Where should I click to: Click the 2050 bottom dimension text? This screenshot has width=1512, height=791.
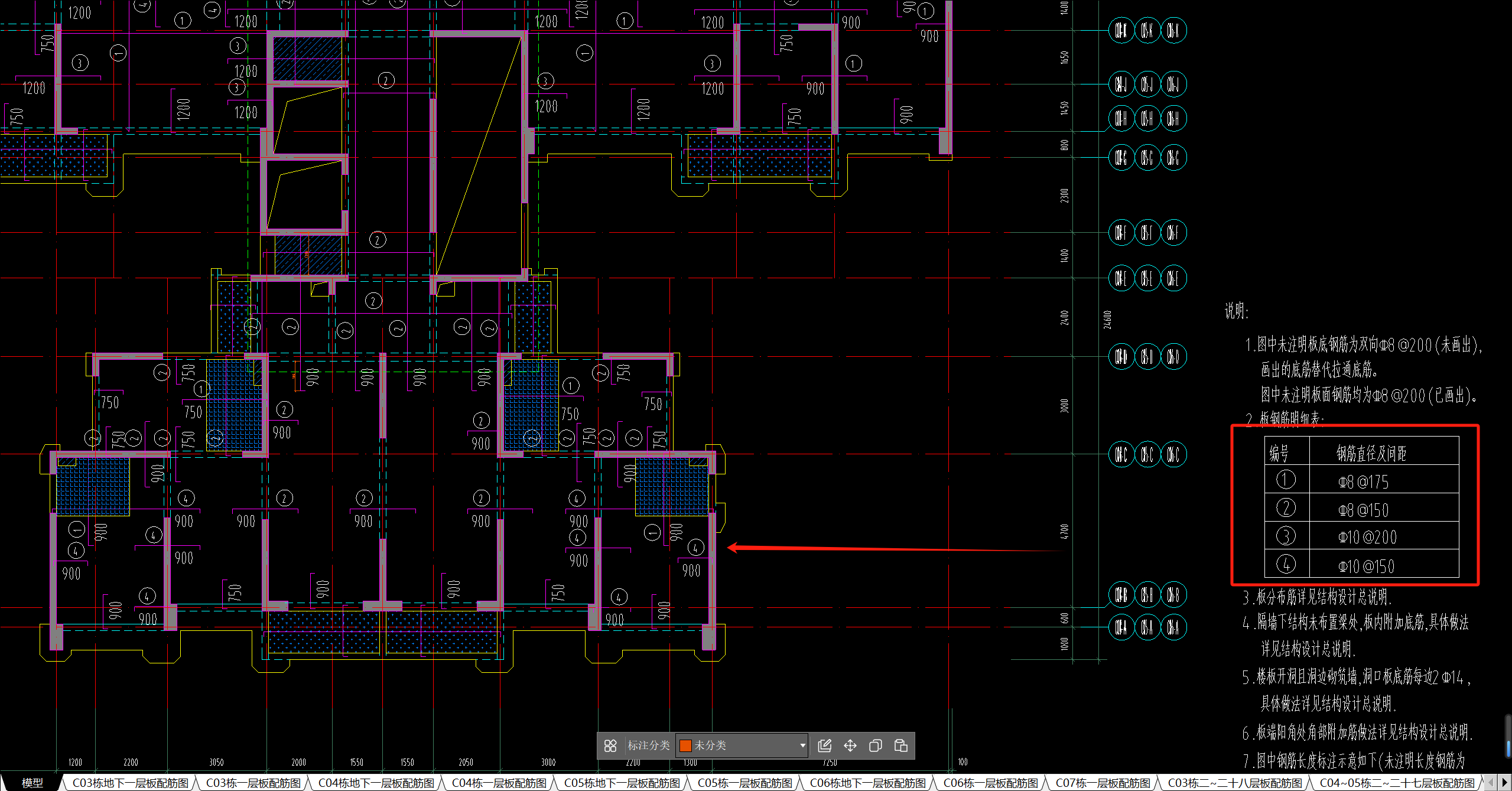[466, 762]
